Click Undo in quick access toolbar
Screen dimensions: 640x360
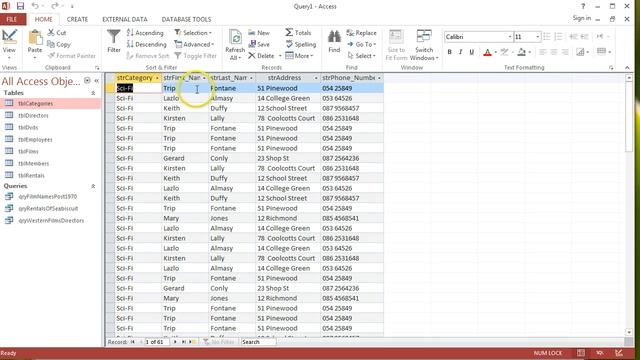point(35,6)
